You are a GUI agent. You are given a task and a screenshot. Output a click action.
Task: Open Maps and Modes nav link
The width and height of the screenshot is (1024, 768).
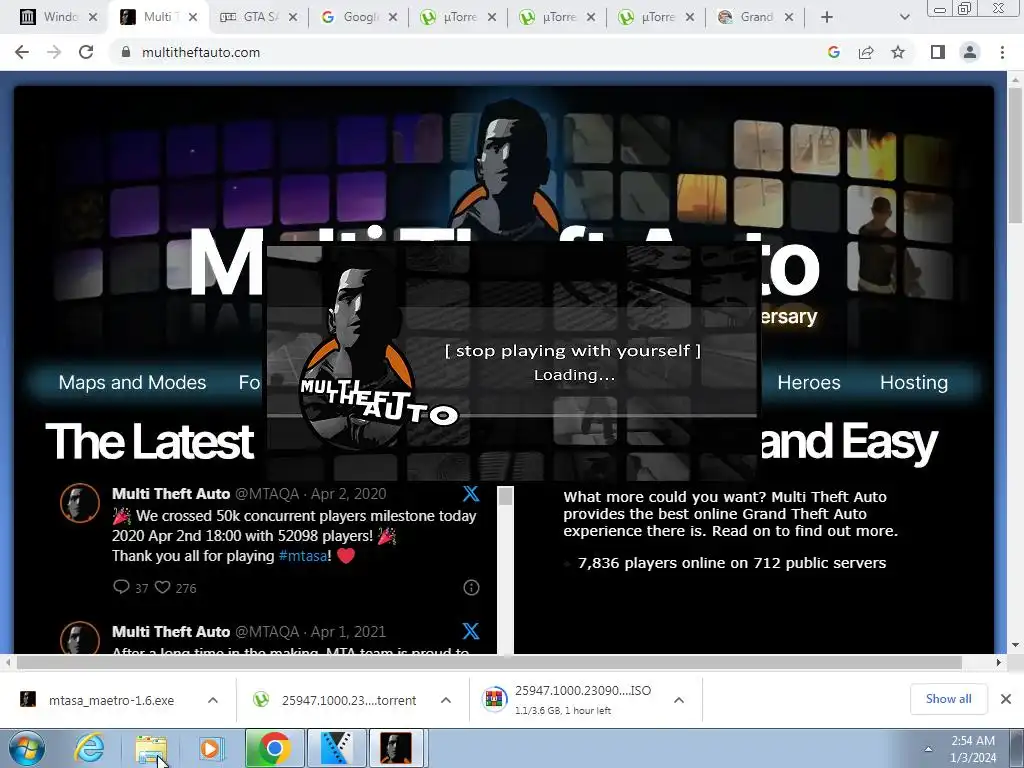tap(132, 382)
